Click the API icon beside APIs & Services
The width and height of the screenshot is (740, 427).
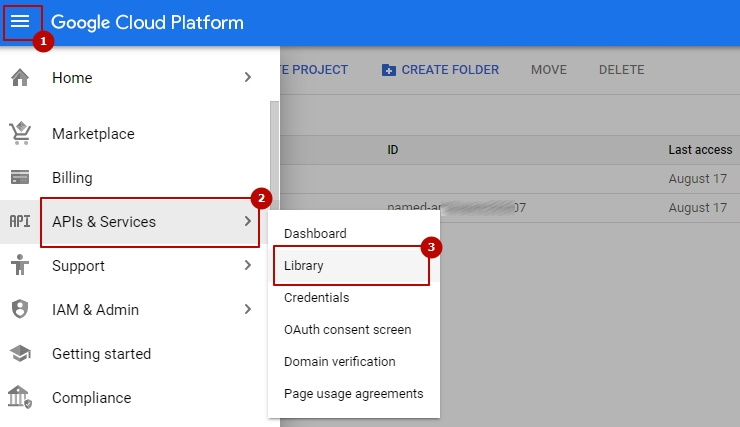coord(20,221)
